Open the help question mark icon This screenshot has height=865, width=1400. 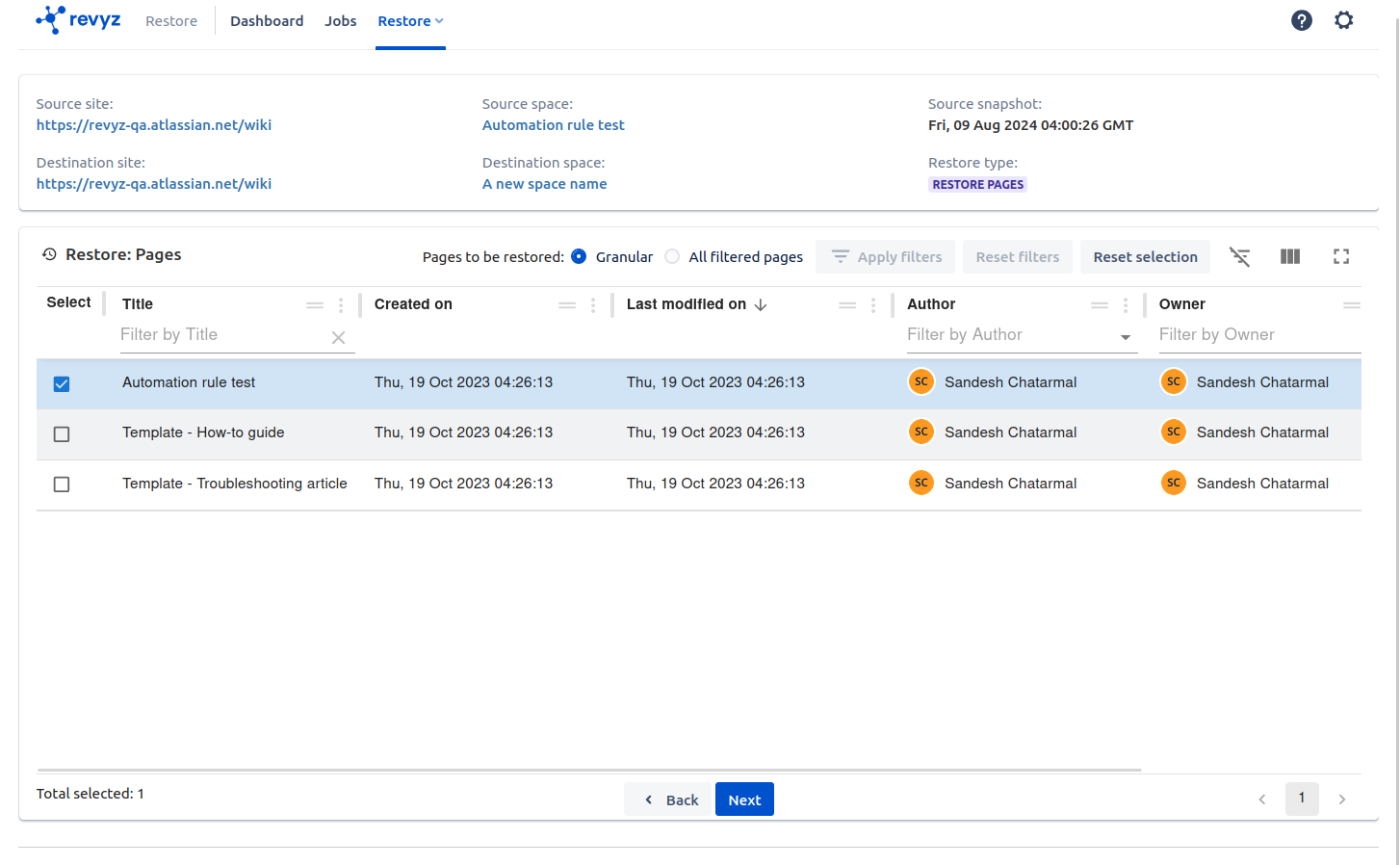tap(1301, 20)
